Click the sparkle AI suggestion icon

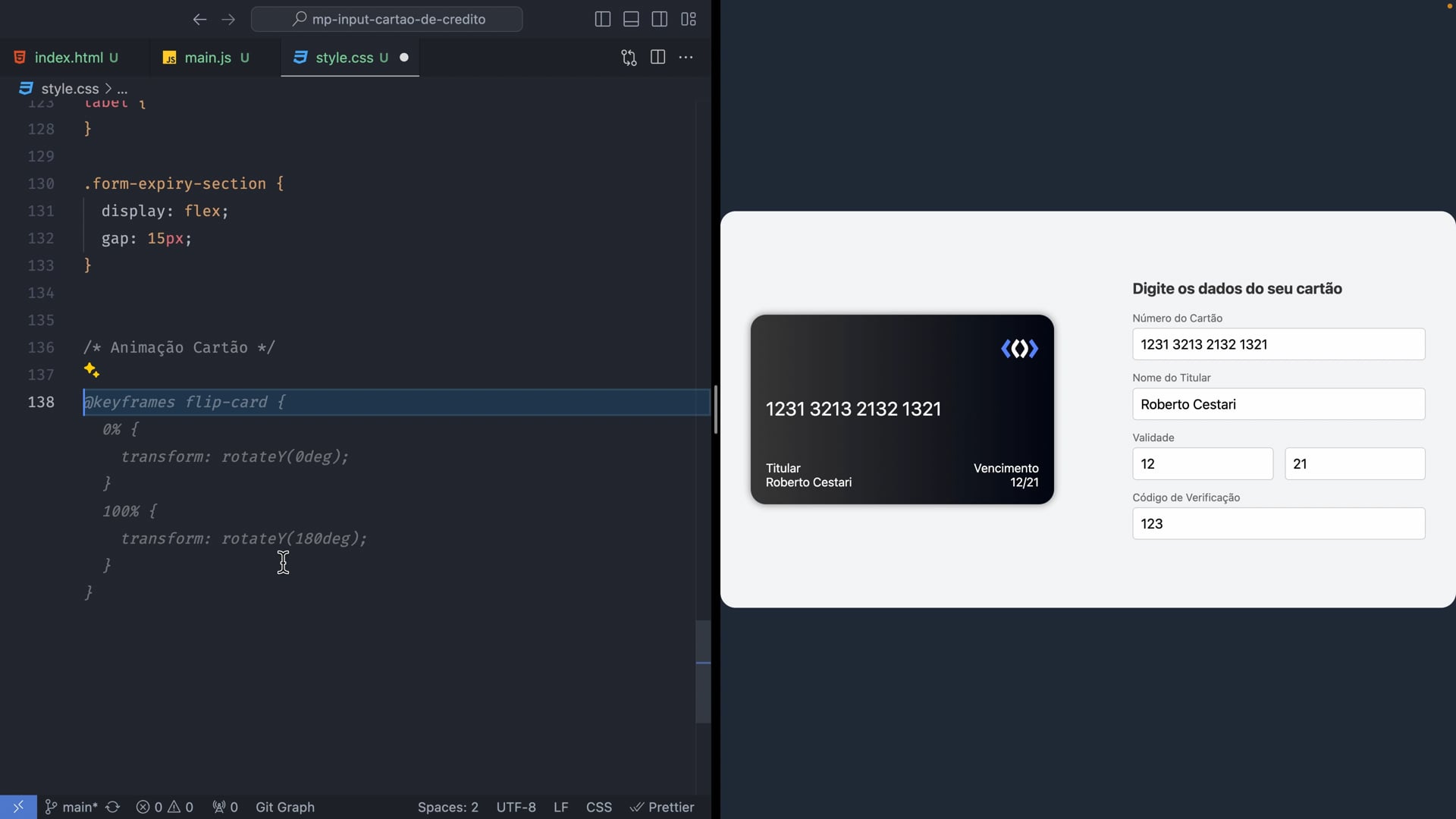click(92, 371)
